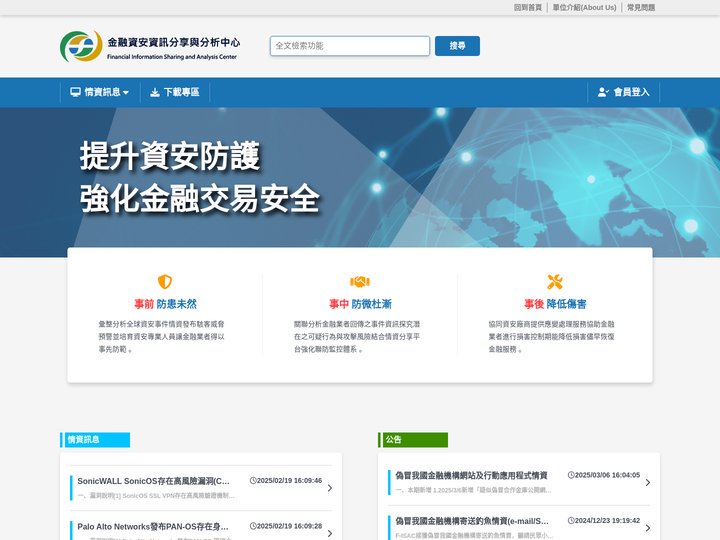The image size is (720, 540).
Task: Focus the 全文檢索功能 search field
Action: pyautogui.click(x=350, y=46)
